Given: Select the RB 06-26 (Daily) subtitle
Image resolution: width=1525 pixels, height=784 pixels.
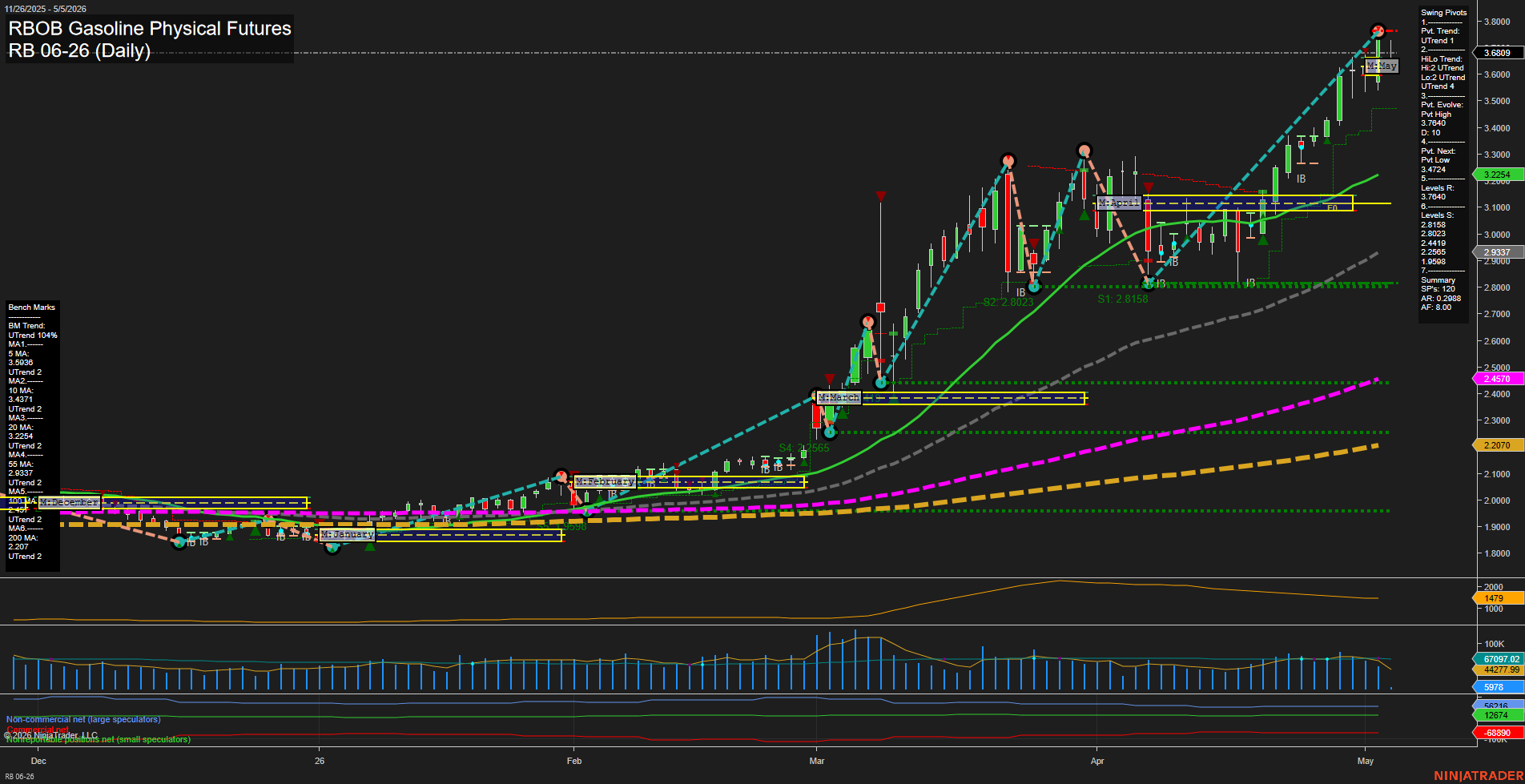Looking at the screenshot, I should [79, 50].
